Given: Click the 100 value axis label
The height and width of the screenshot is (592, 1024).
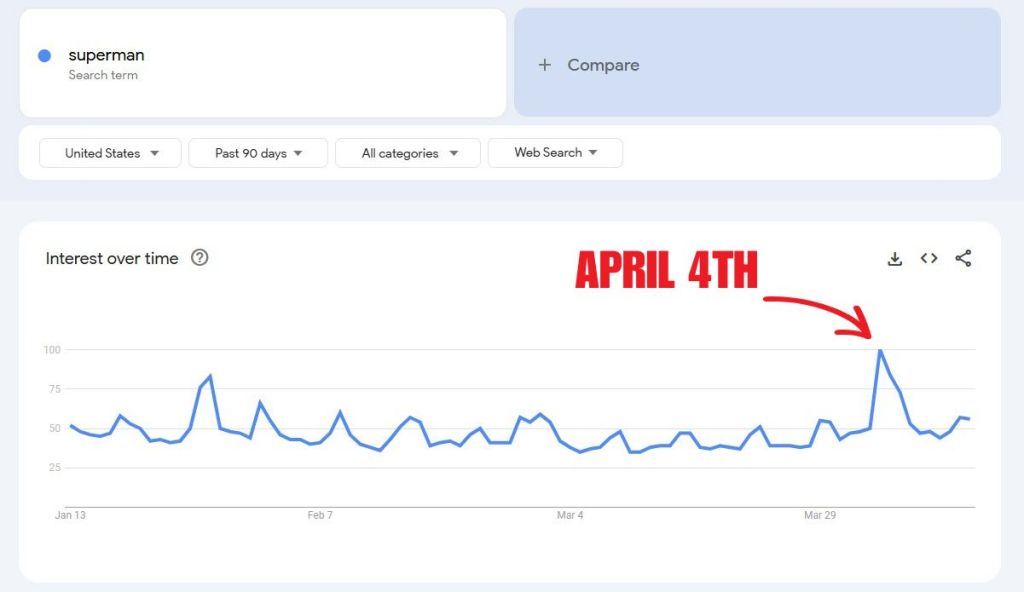Looking at the screenshot, I should click(x=51, y=350).
